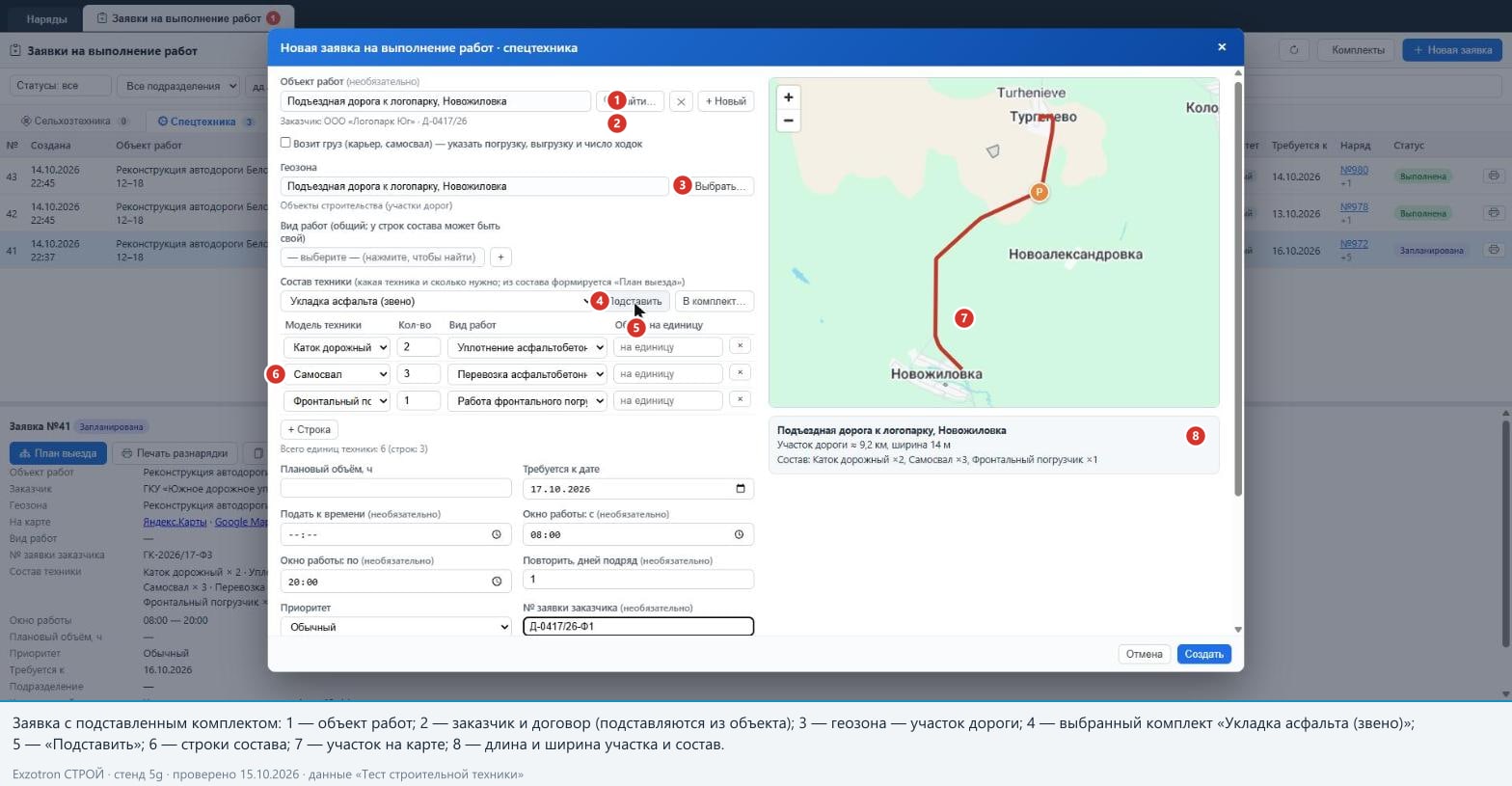Switch to the Наряды tab
Screen dimensions: 1512x786
coord(46,18)
